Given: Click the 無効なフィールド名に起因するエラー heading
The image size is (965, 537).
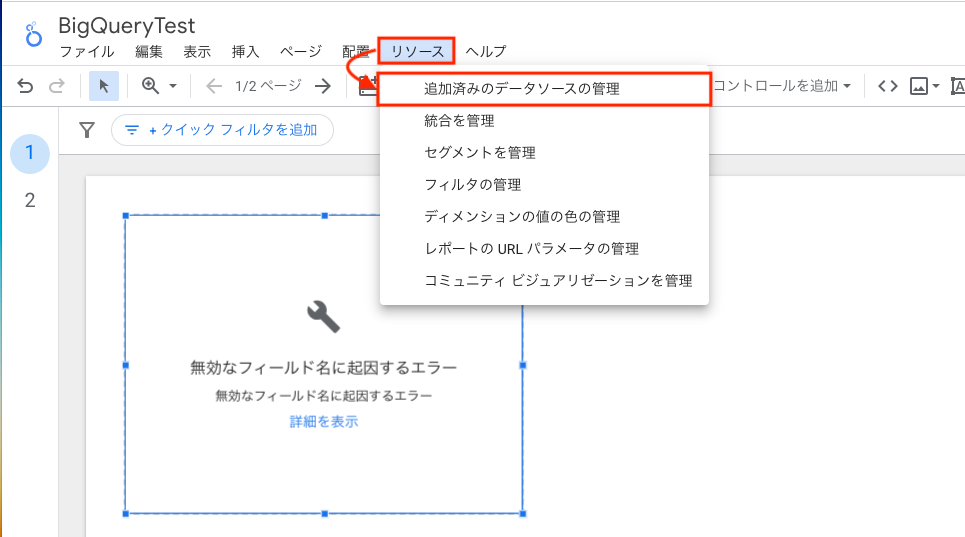Looking at the screenshot, I should [x=324, y=368].
